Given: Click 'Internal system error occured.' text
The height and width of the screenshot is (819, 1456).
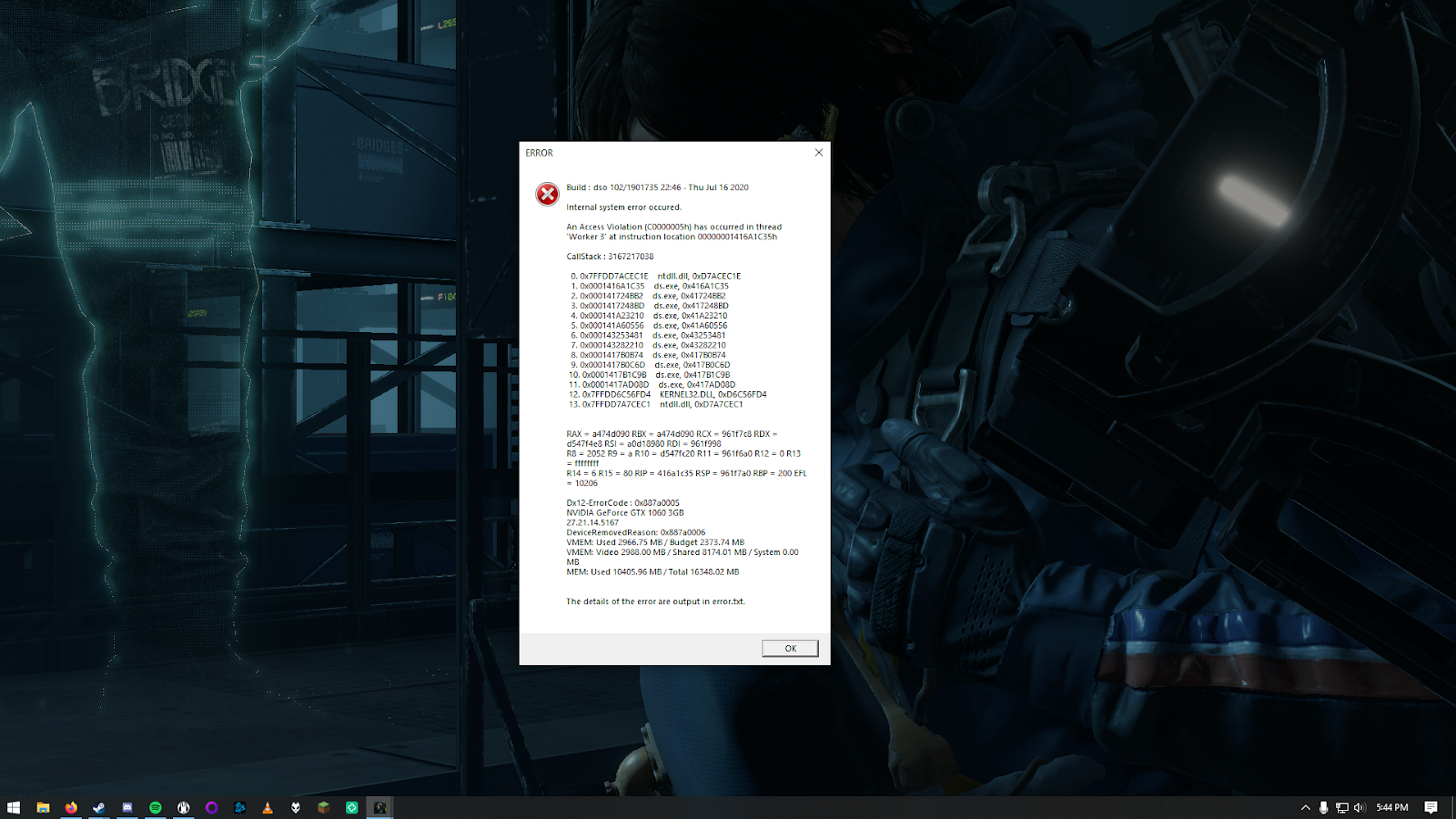Looking at the screenshot, I should [623, 207].
